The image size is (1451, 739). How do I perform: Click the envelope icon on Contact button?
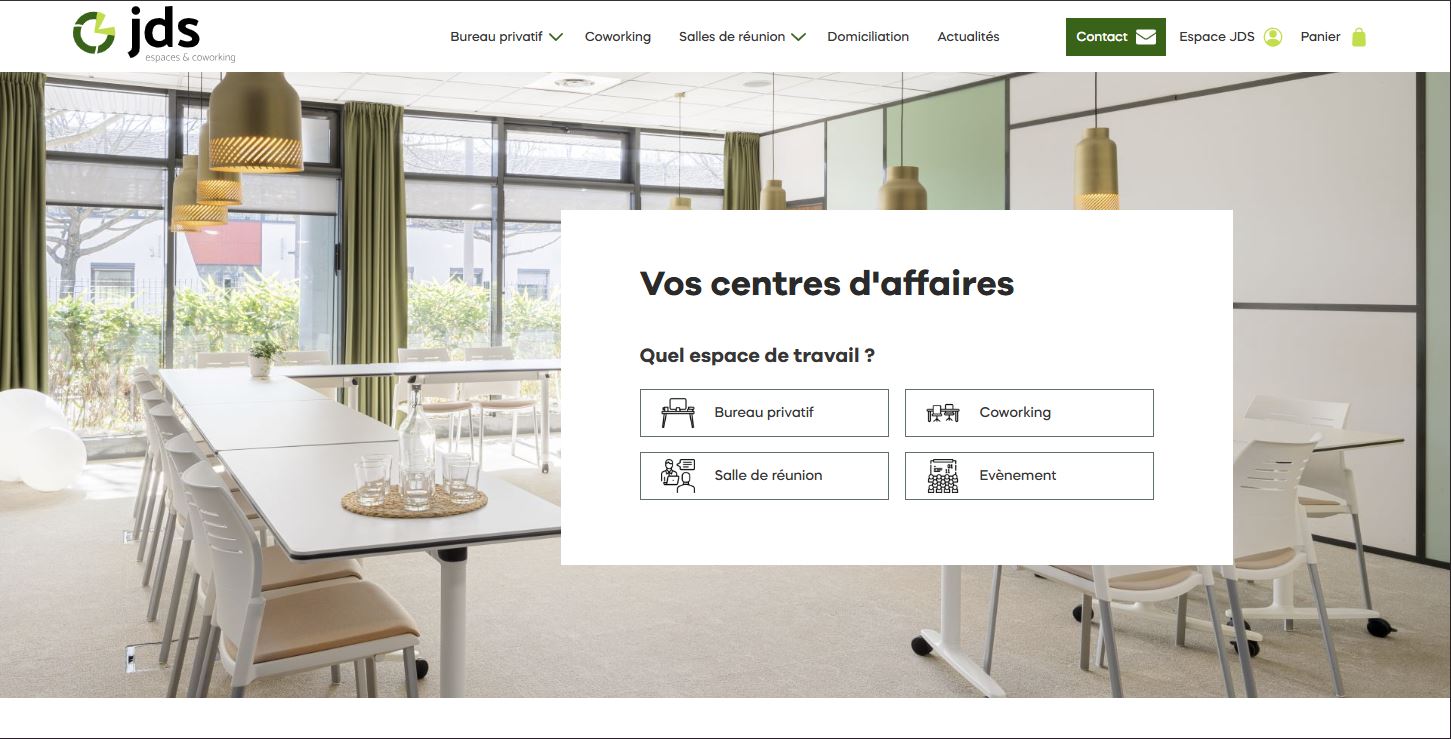tap(1146, 37)
